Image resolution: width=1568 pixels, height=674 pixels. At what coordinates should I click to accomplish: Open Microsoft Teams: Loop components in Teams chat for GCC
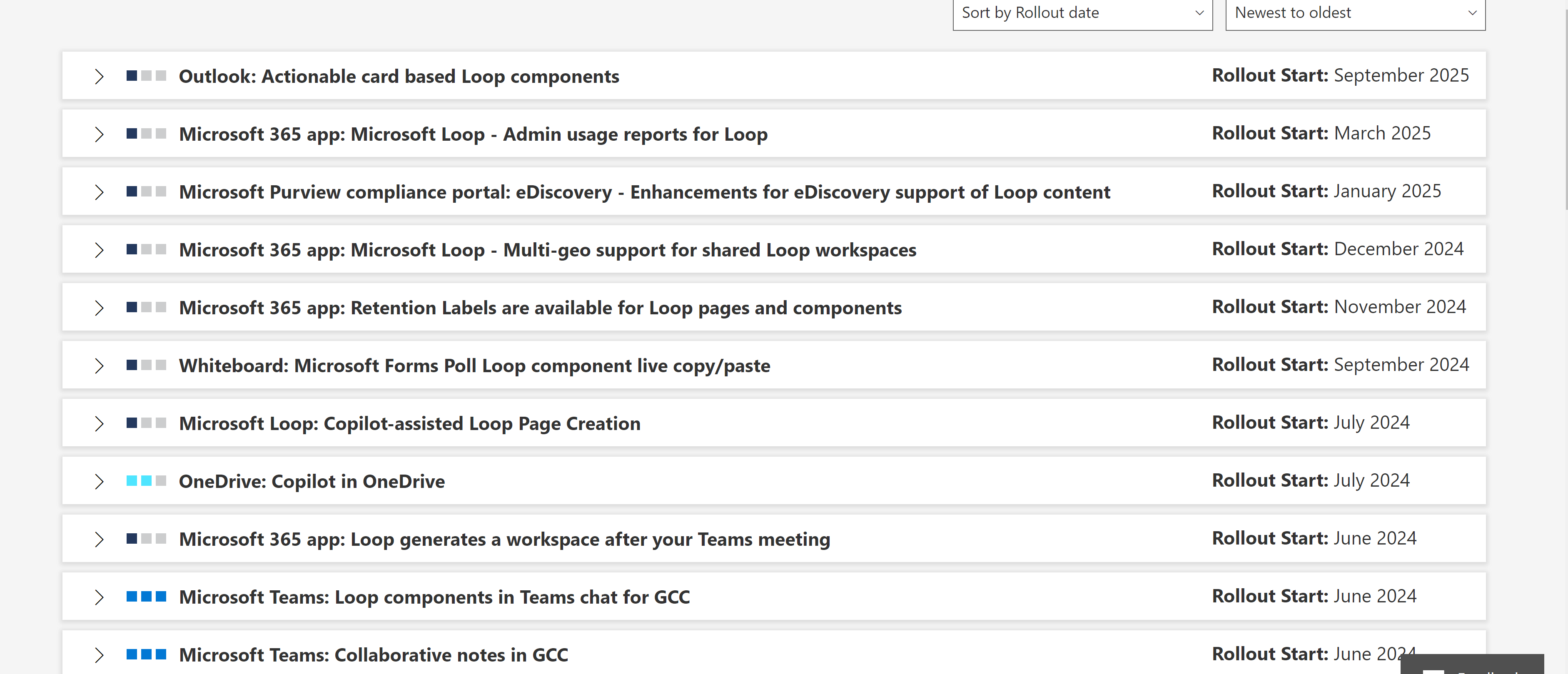click(434, 597)
